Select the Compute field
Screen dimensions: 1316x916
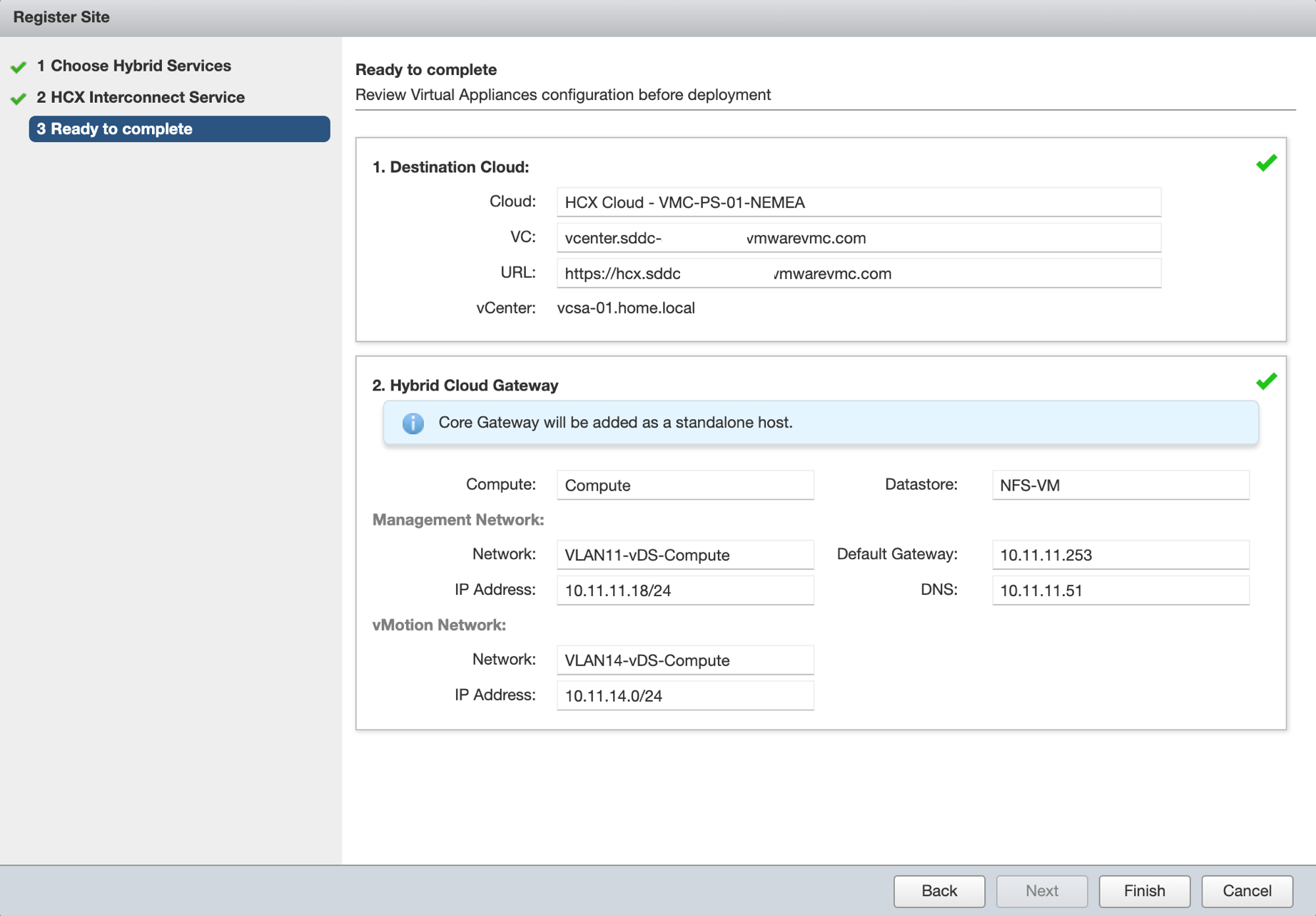(x=684, y=485)
